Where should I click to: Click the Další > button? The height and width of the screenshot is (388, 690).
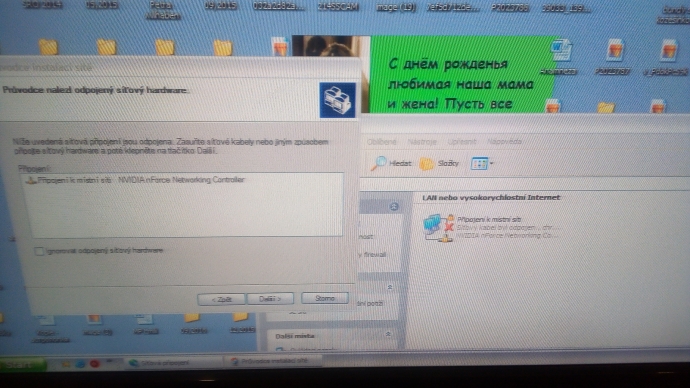270,299
